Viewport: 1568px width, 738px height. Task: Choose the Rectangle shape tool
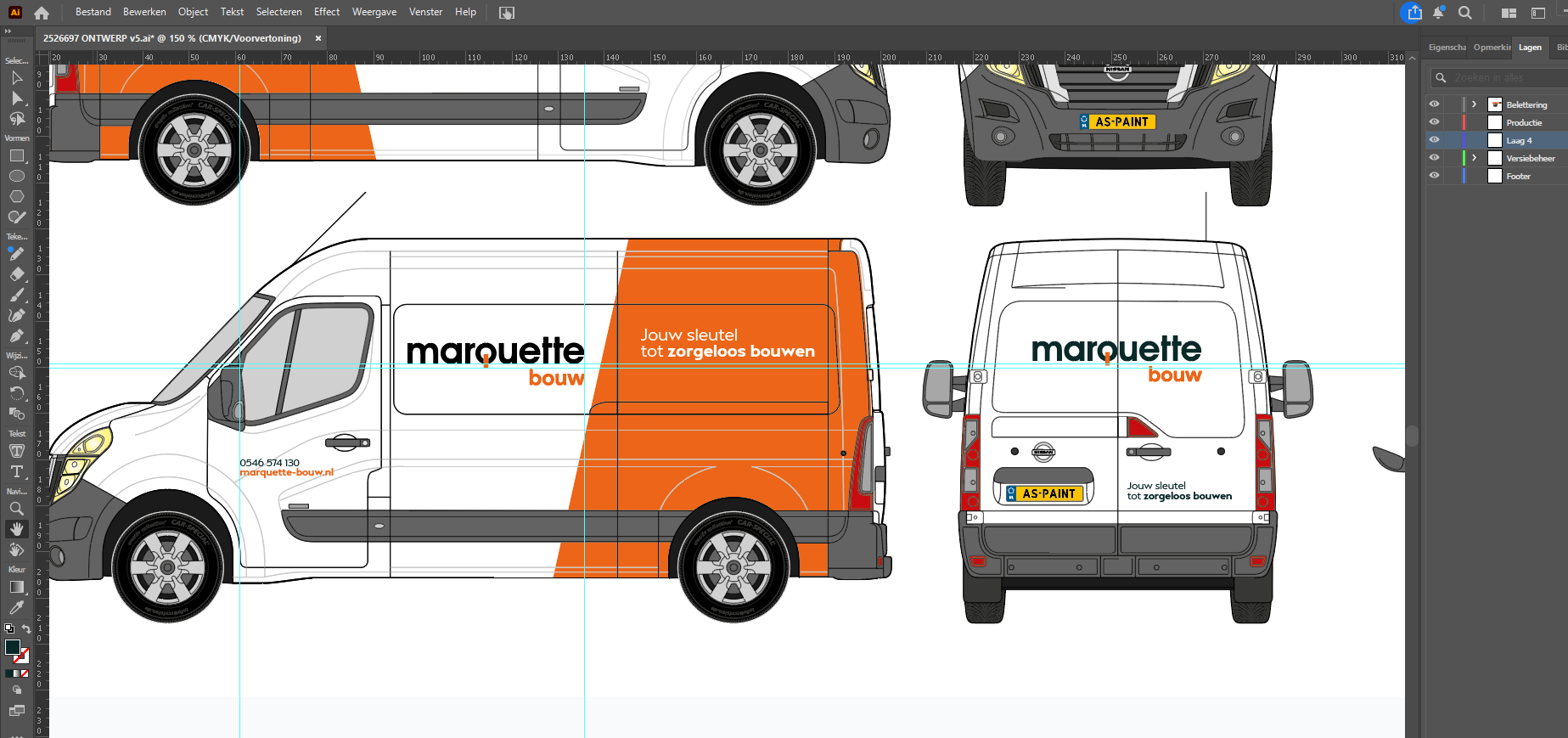click(x=16, y=156)
